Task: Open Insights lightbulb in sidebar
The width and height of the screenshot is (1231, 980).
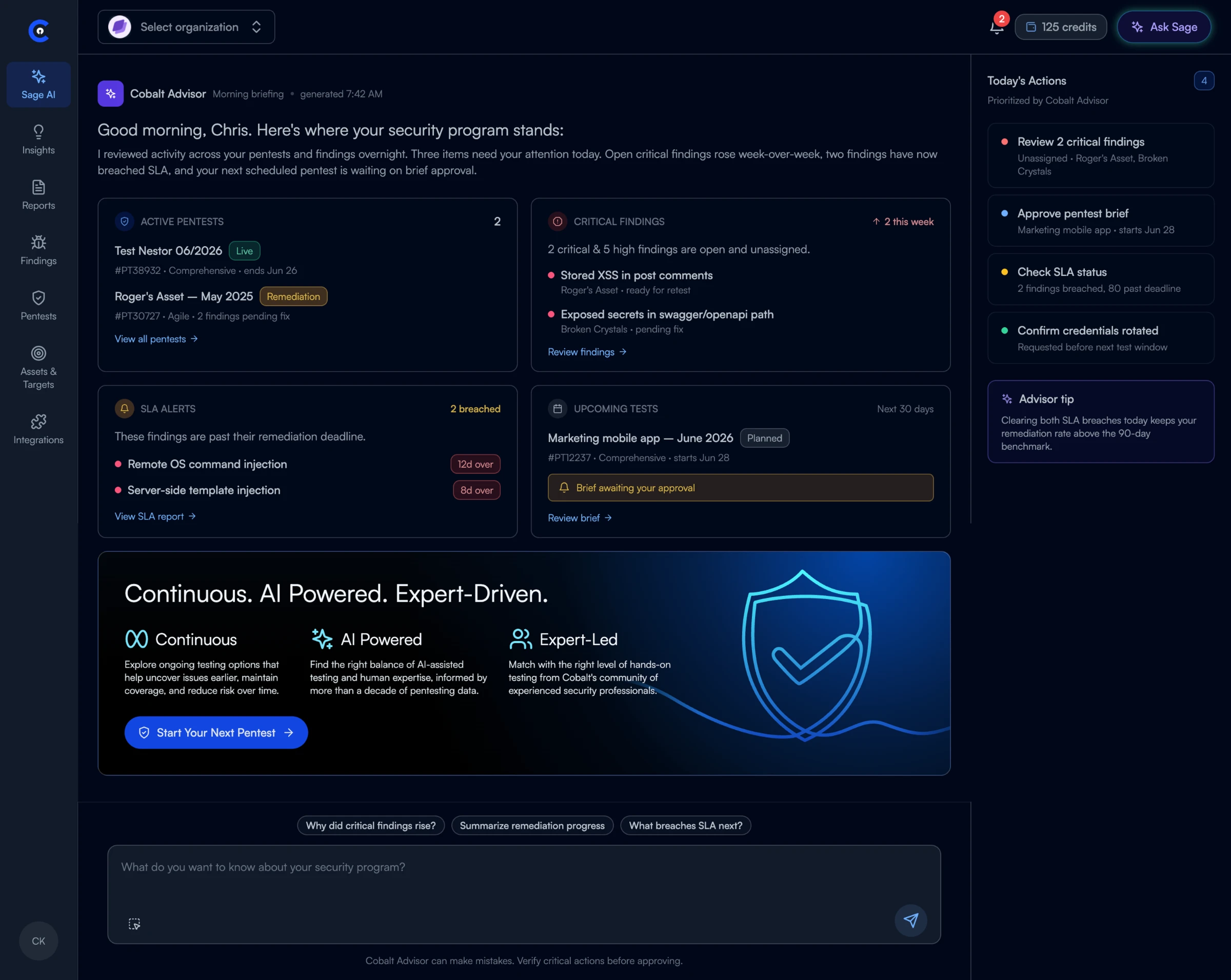Action: [38, 140]
